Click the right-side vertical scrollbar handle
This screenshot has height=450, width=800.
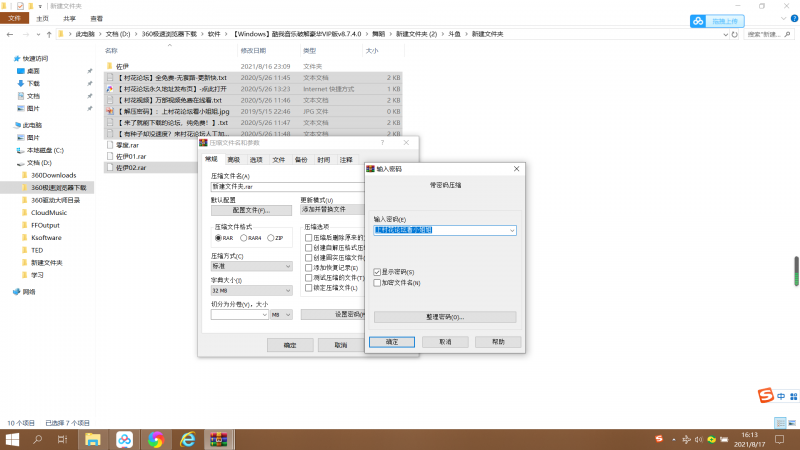point(796,271)
